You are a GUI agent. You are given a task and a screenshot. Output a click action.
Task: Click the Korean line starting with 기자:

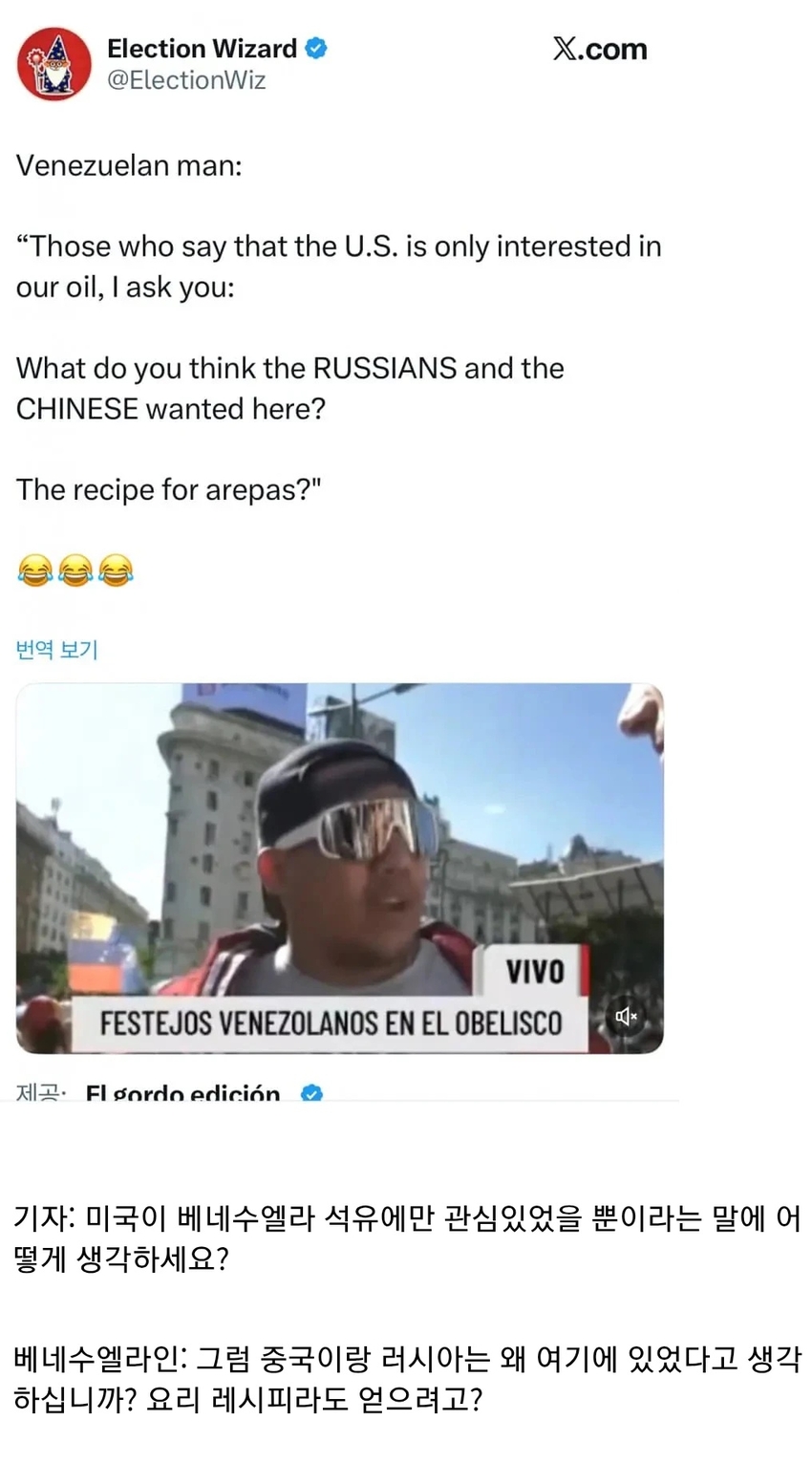(408, 1239)
